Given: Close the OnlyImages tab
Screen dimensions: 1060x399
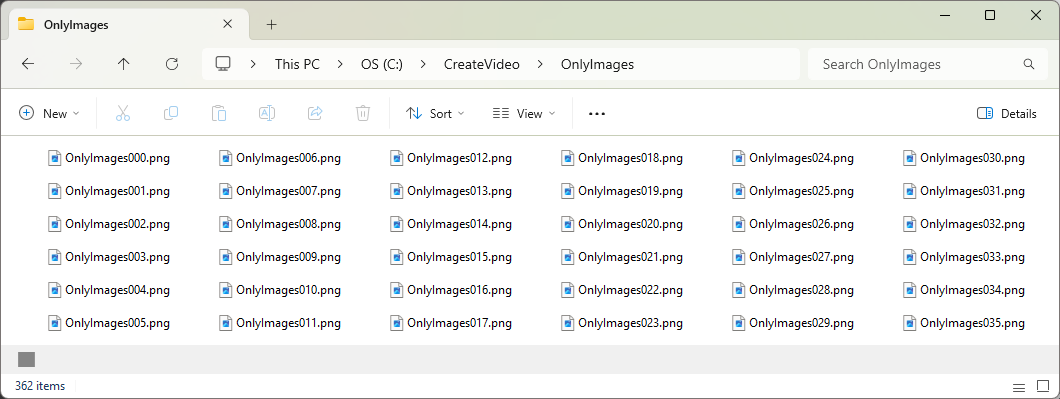Looking at the screenshot, I should click(228, 24).
